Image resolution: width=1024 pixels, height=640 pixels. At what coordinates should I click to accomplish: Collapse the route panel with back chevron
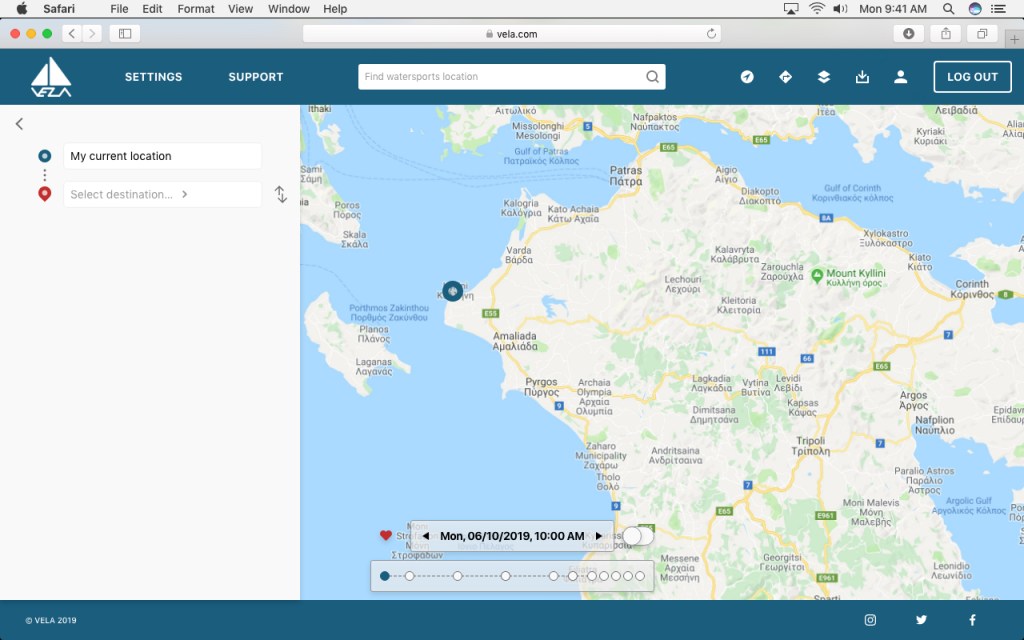pos(19,124)
